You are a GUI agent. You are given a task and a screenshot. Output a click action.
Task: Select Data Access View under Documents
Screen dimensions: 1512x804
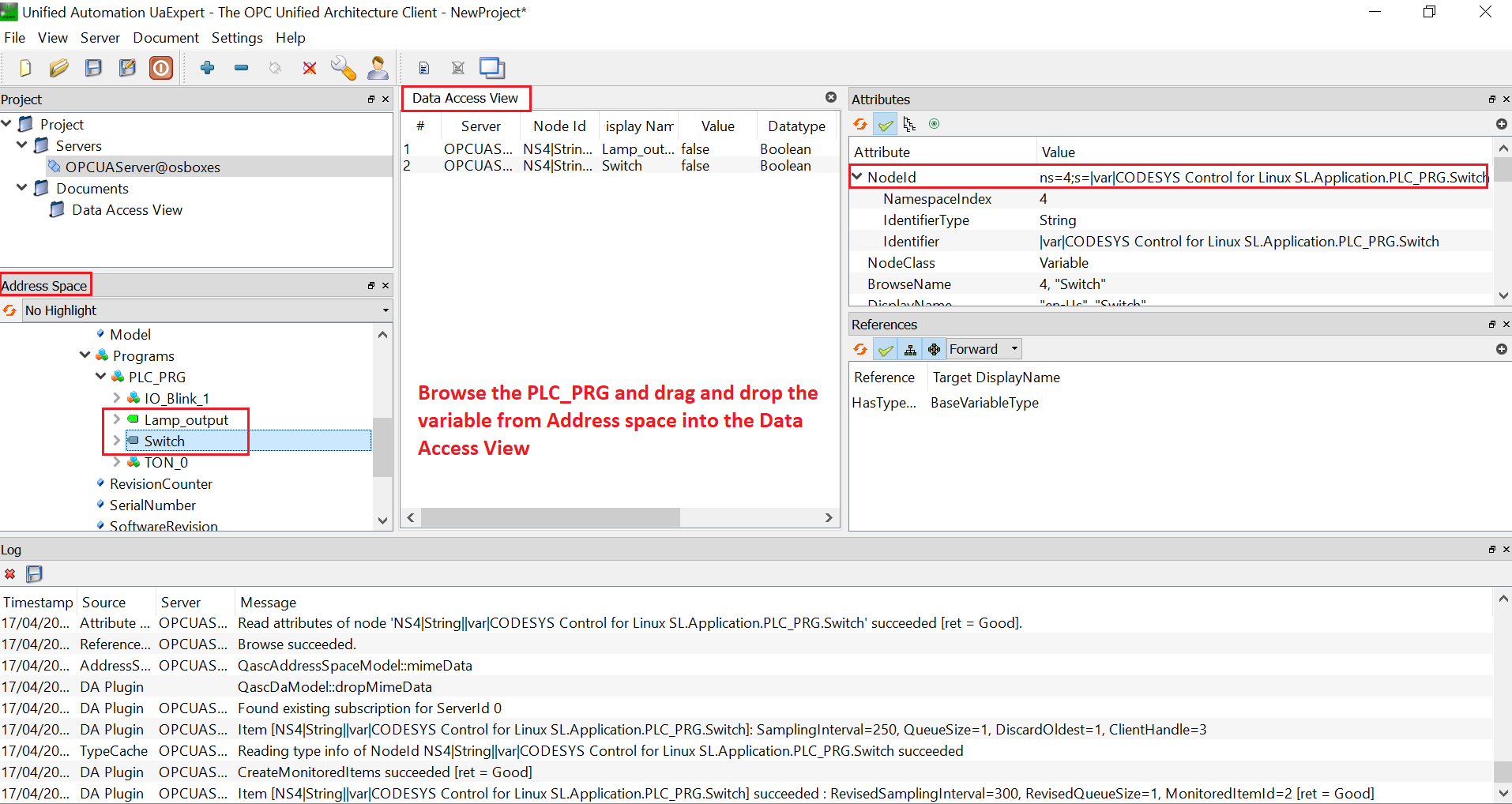127,209
